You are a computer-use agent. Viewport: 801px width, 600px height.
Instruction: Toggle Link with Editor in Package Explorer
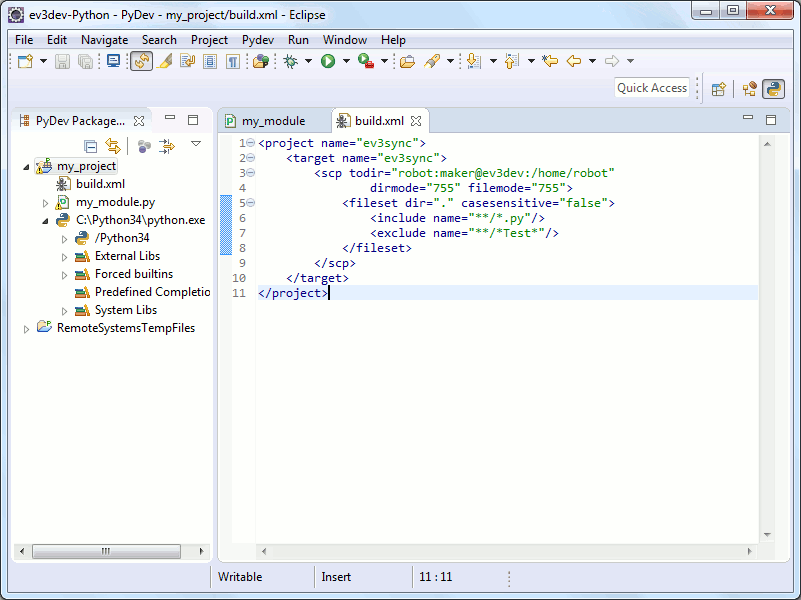[x=113, y=147]
